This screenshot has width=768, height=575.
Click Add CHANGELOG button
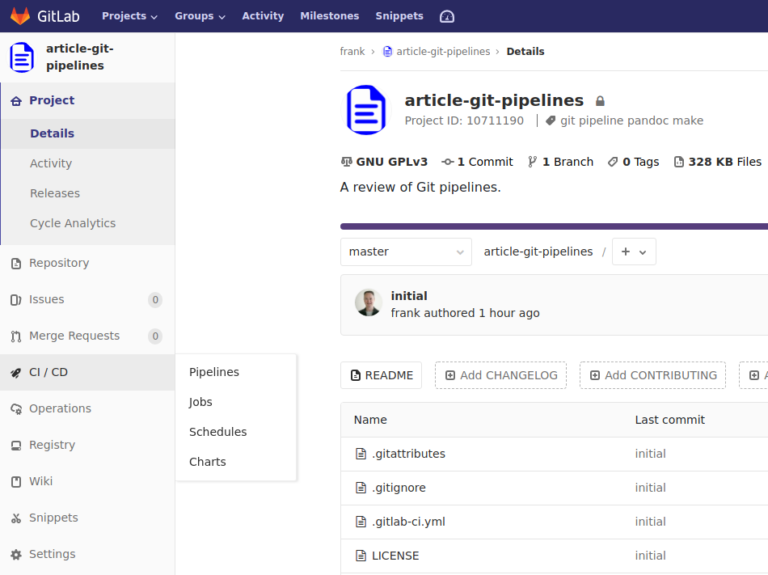501,375
